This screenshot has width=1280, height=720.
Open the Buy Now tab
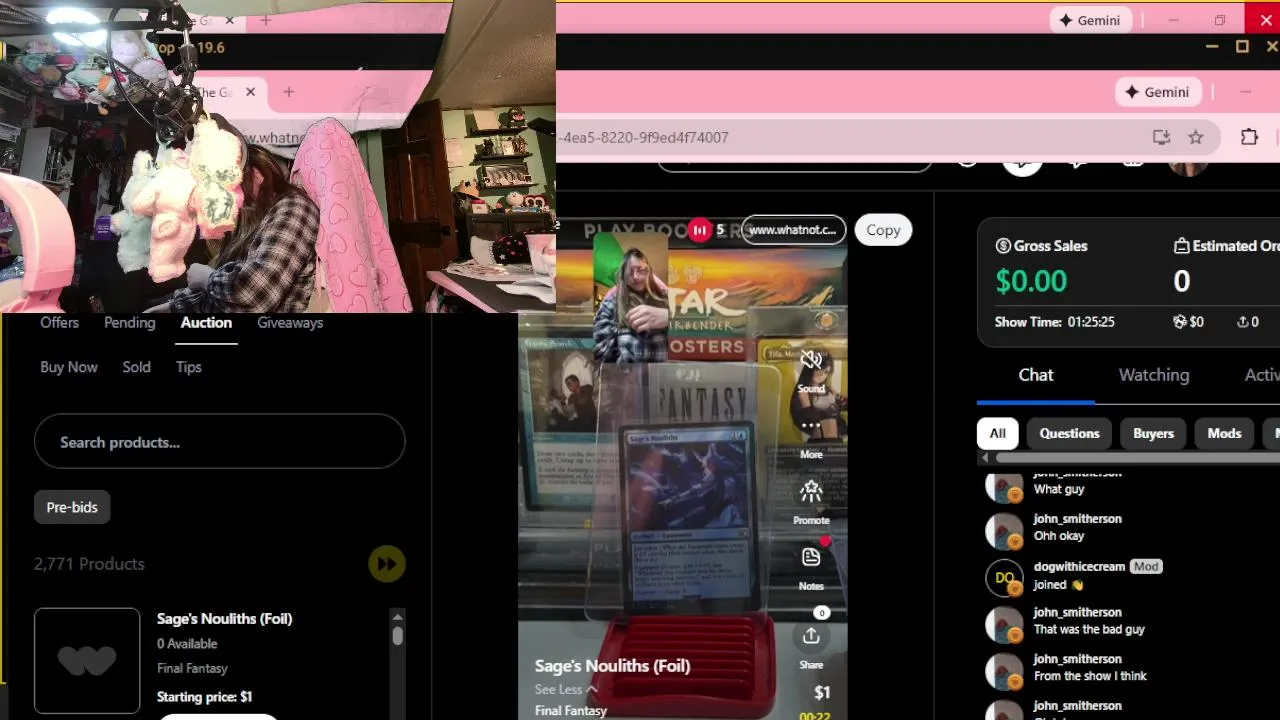(x=69, y=367)
